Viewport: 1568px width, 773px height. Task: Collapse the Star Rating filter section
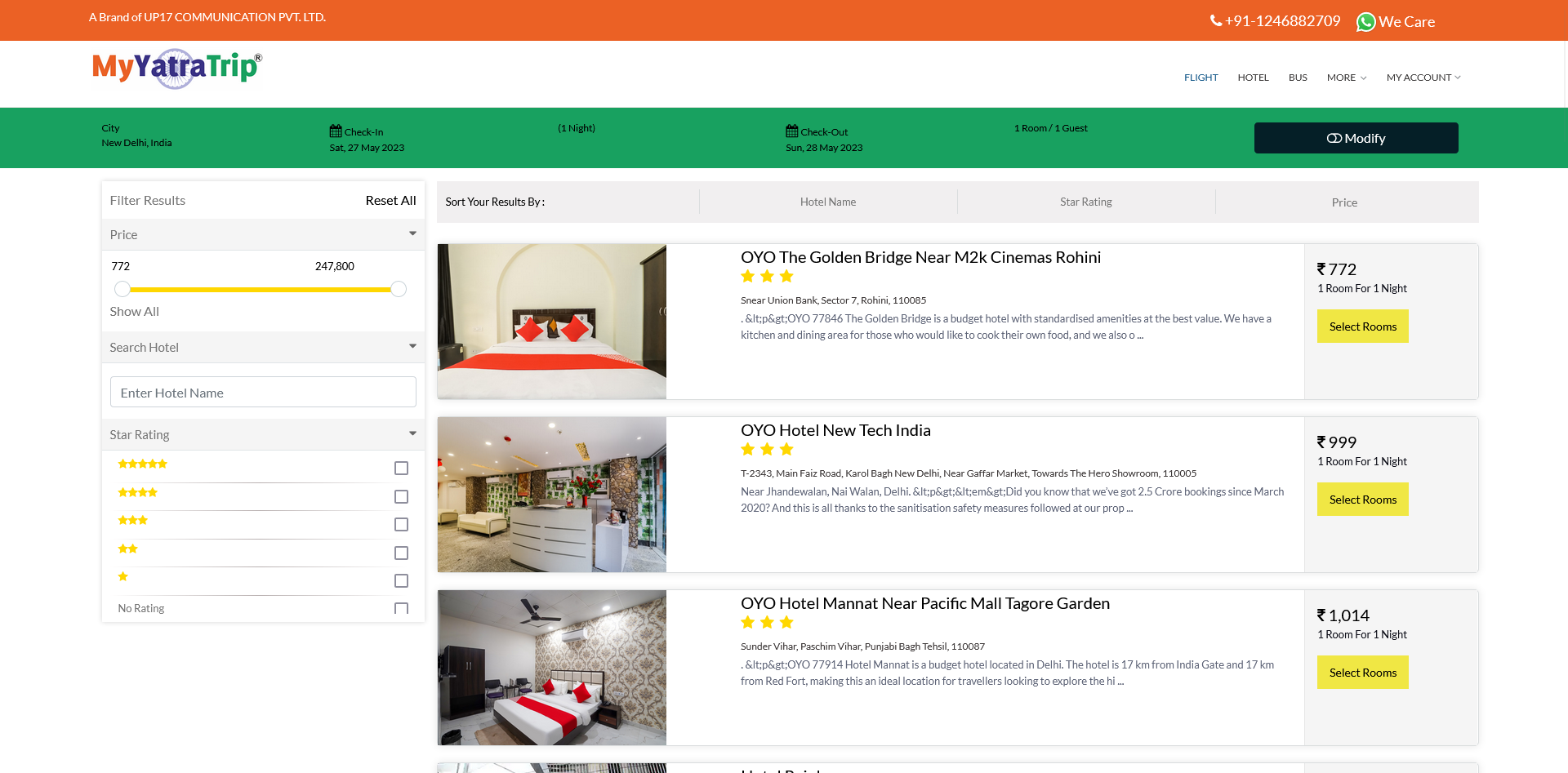(x=412, y=434)
